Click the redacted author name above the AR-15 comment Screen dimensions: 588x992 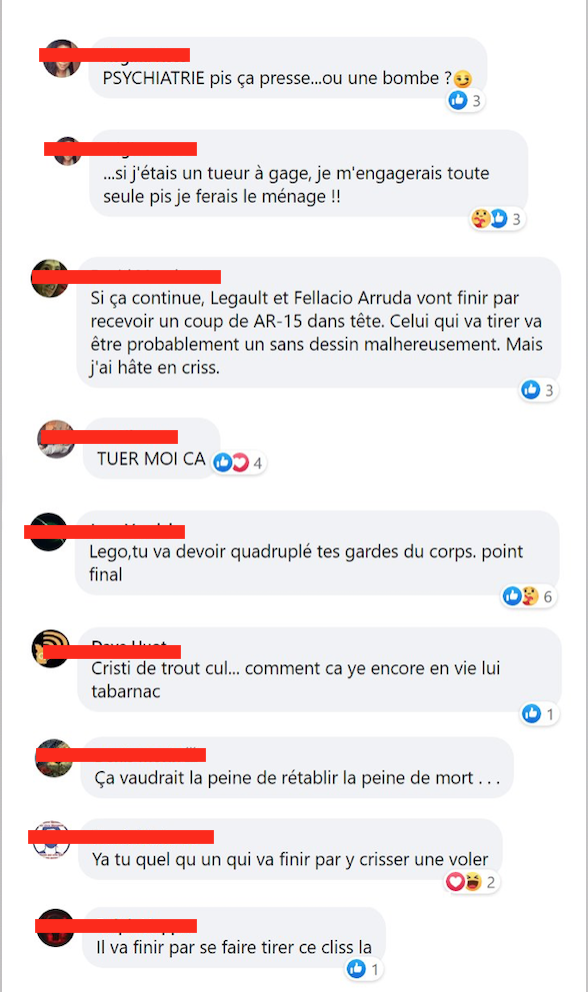(126, 276)
